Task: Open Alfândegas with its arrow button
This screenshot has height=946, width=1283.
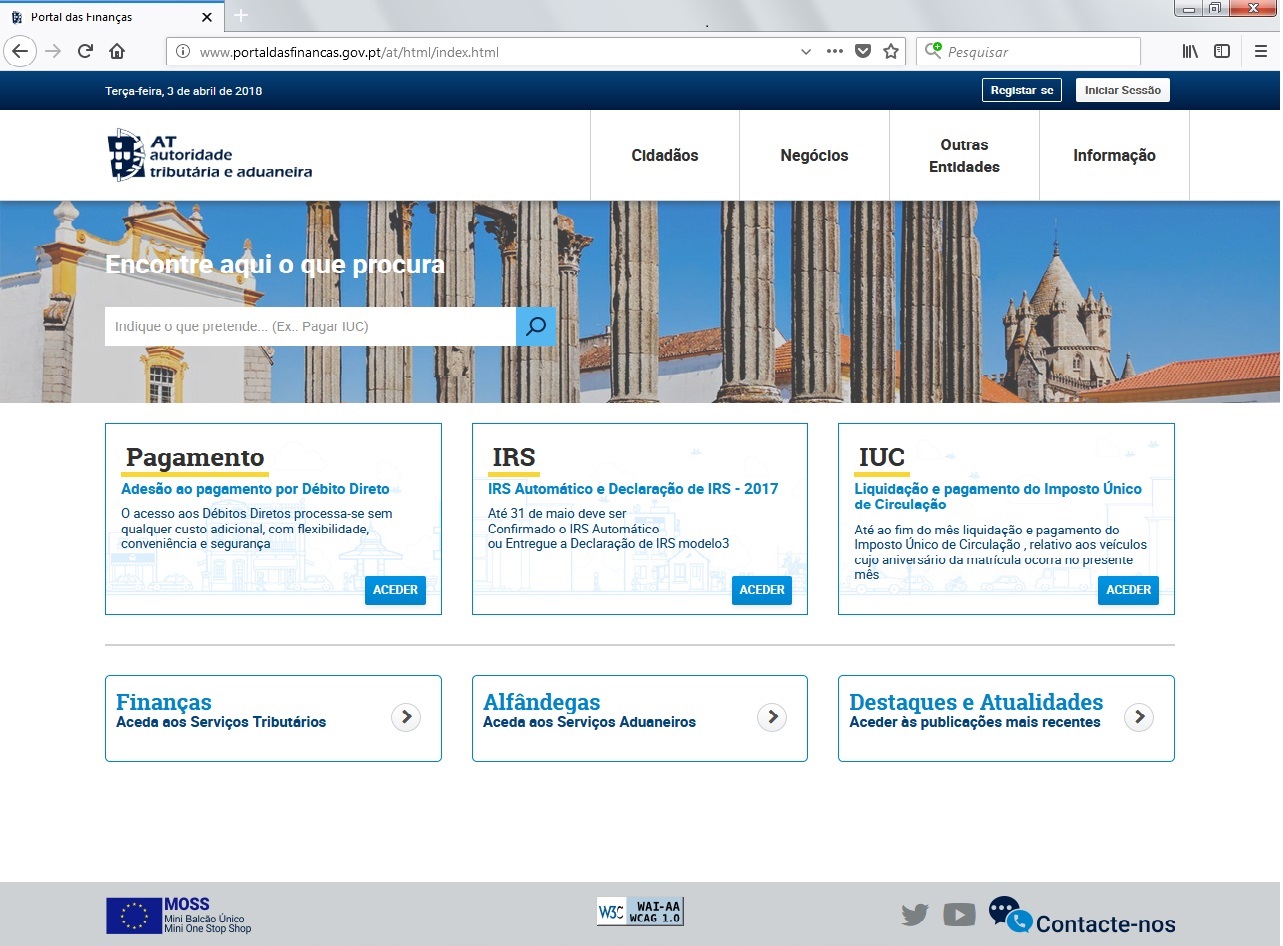Action: pos(772,717)
